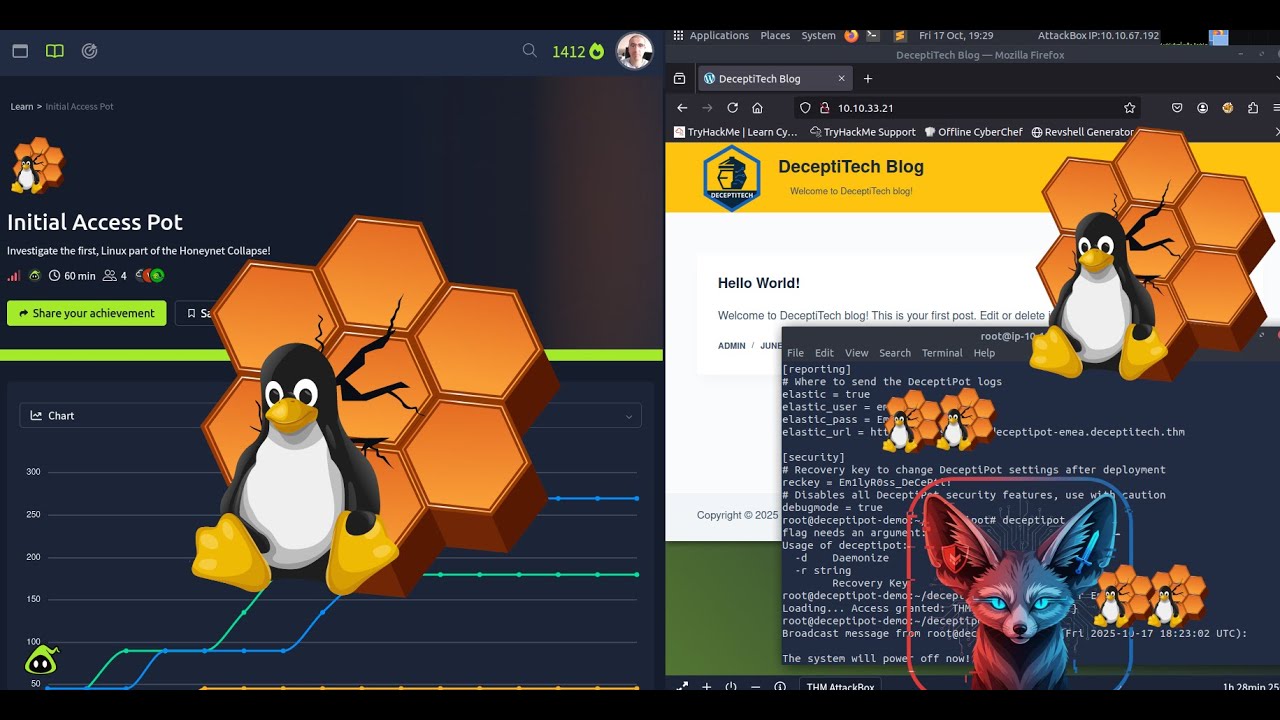Screen dimensions: 1280x720
Task: Click the insecure connection lock icon
Action: (x=825, y=108)
